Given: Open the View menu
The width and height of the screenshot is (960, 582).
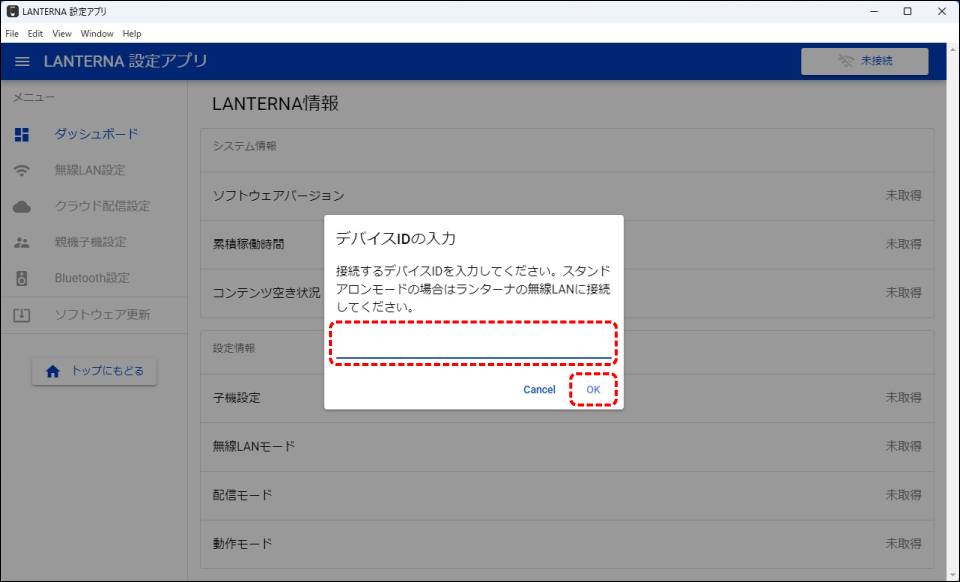Looking at the screenshot, I should click(62, 34).
